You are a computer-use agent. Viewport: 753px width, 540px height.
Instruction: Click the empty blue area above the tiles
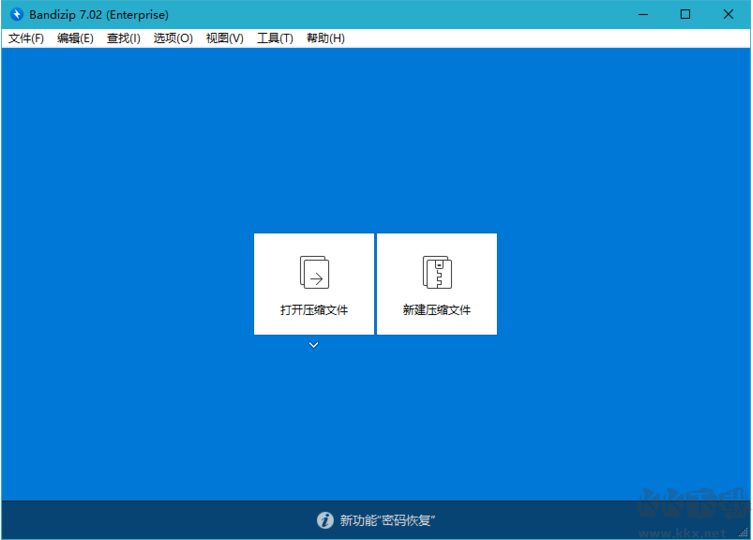(x=376, y=140)
